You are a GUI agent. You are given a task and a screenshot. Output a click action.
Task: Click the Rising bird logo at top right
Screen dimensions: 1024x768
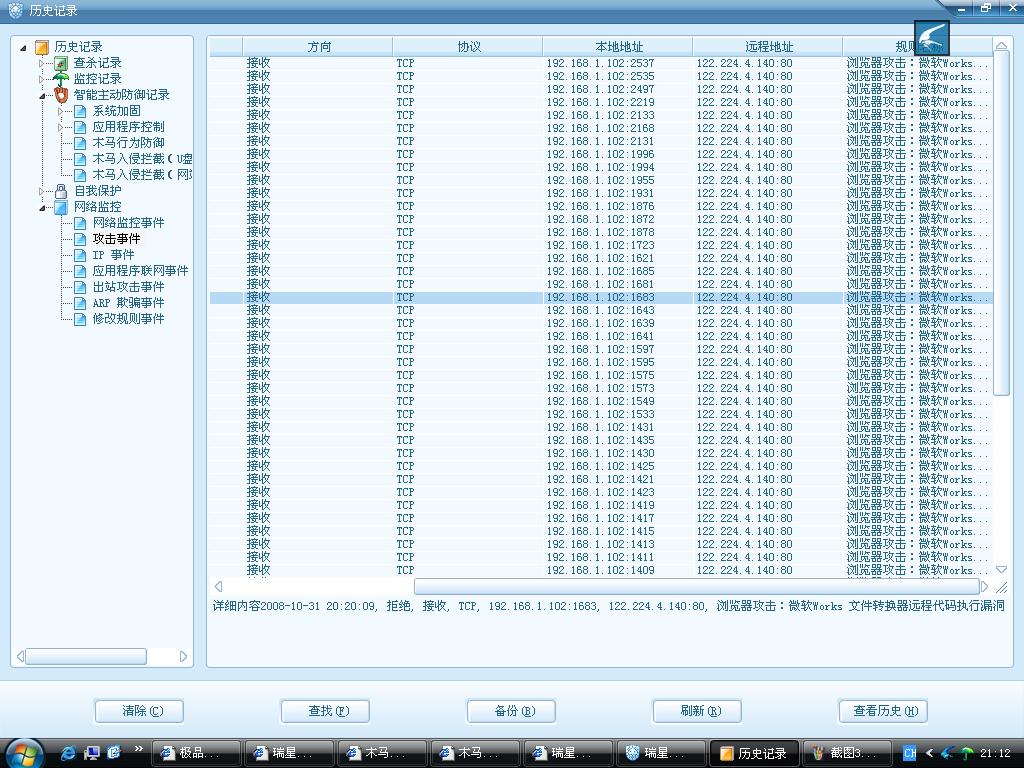[x=931, y=37]
